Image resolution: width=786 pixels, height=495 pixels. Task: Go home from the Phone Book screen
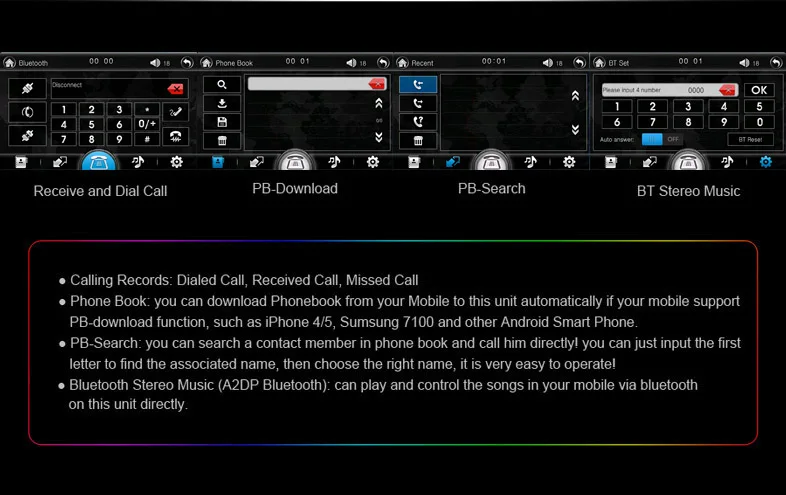[x=206, y=63]
